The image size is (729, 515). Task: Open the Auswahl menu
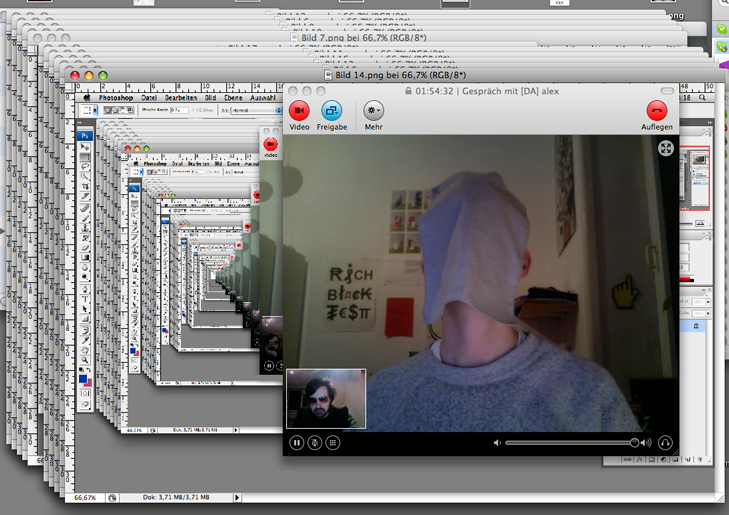click(263, 98)
